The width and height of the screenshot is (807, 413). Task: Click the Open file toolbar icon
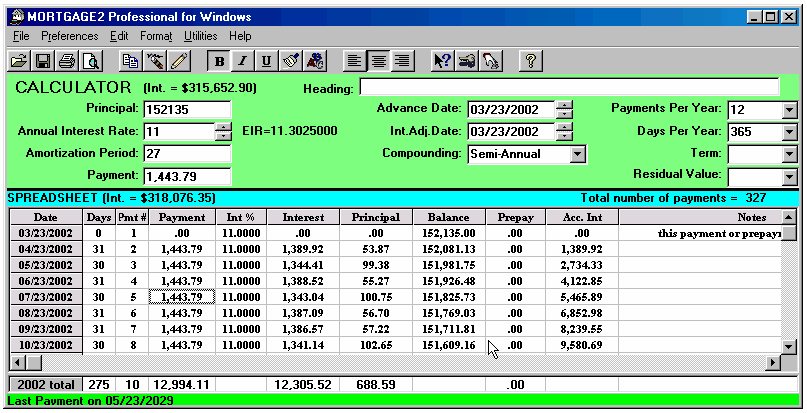tap(19, 61)
